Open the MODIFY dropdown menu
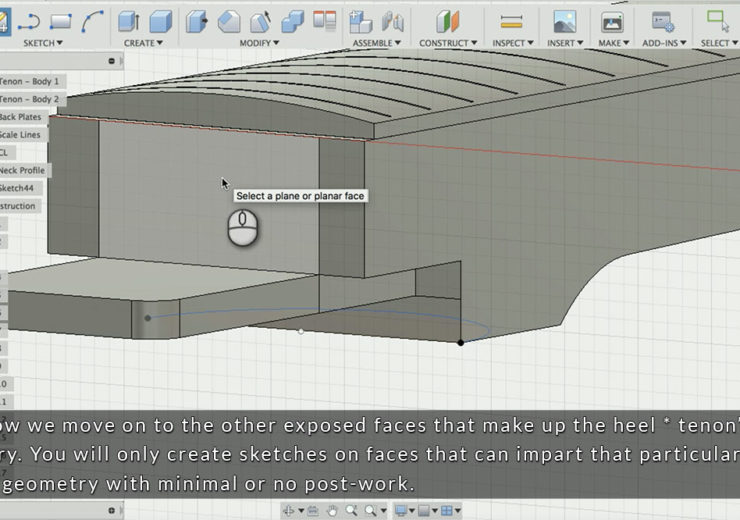The image size is (740, 520). coord(259,43)
